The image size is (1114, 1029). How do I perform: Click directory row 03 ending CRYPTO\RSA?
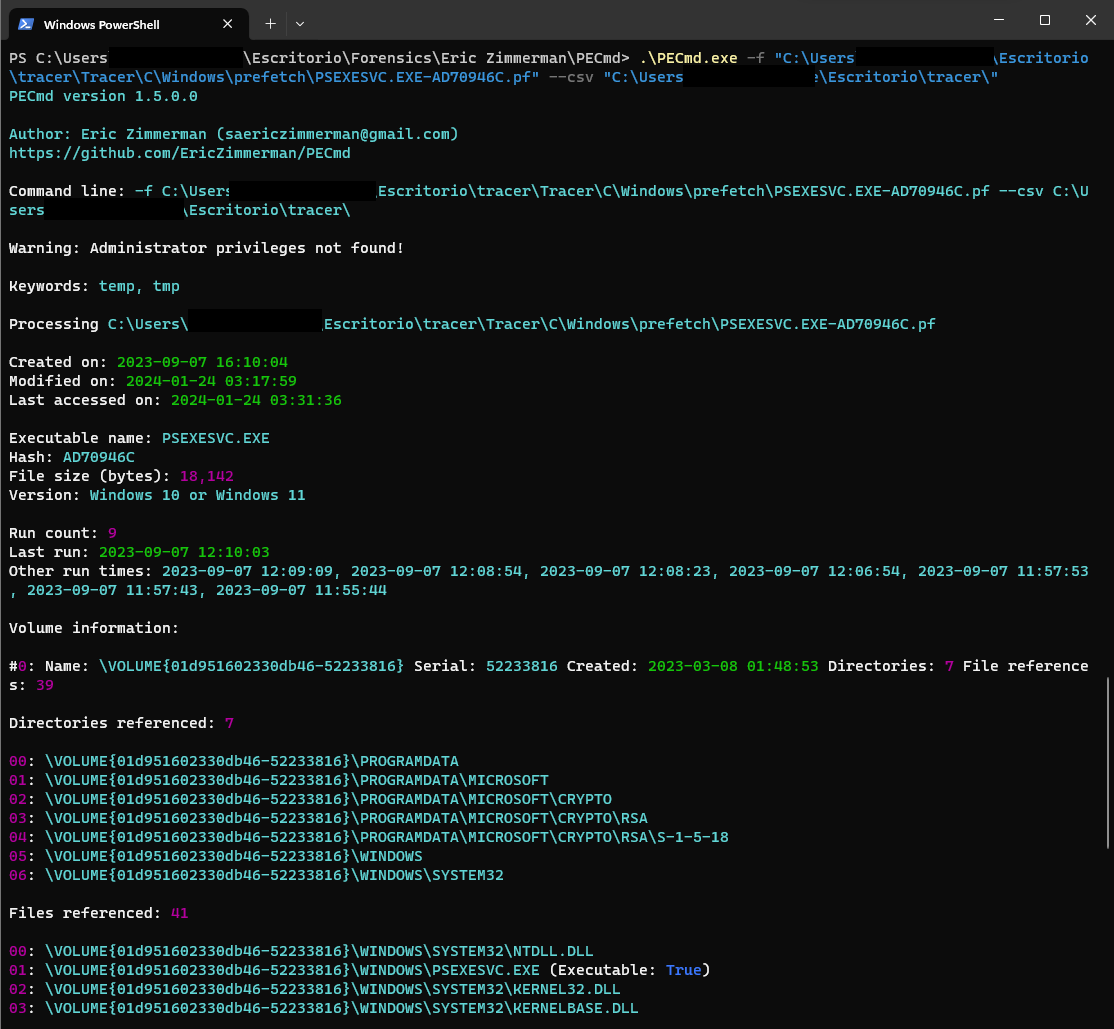pyautogui.click(x=328, y=818)
